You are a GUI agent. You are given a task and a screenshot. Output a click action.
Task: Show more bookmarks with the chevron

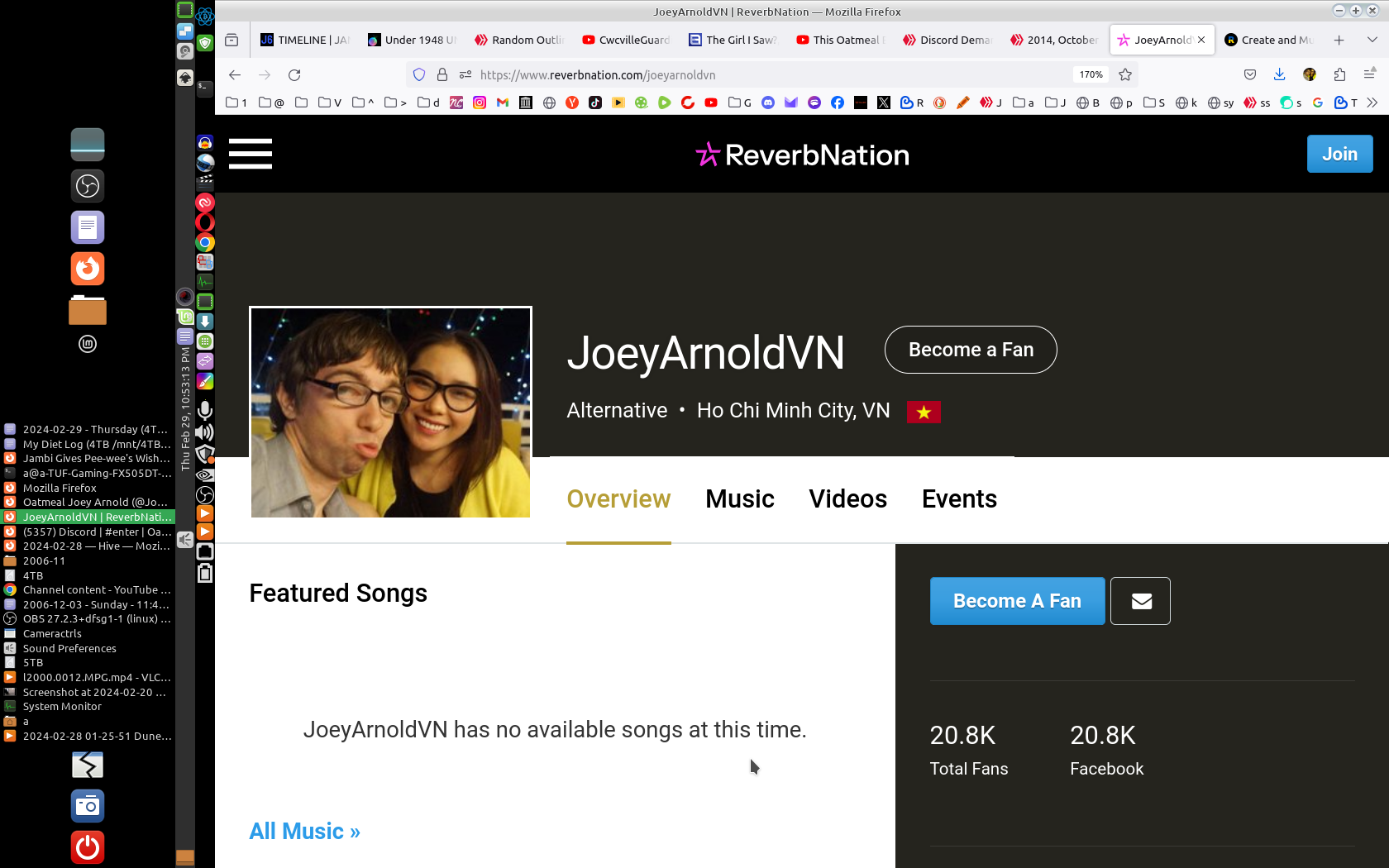1372,103
